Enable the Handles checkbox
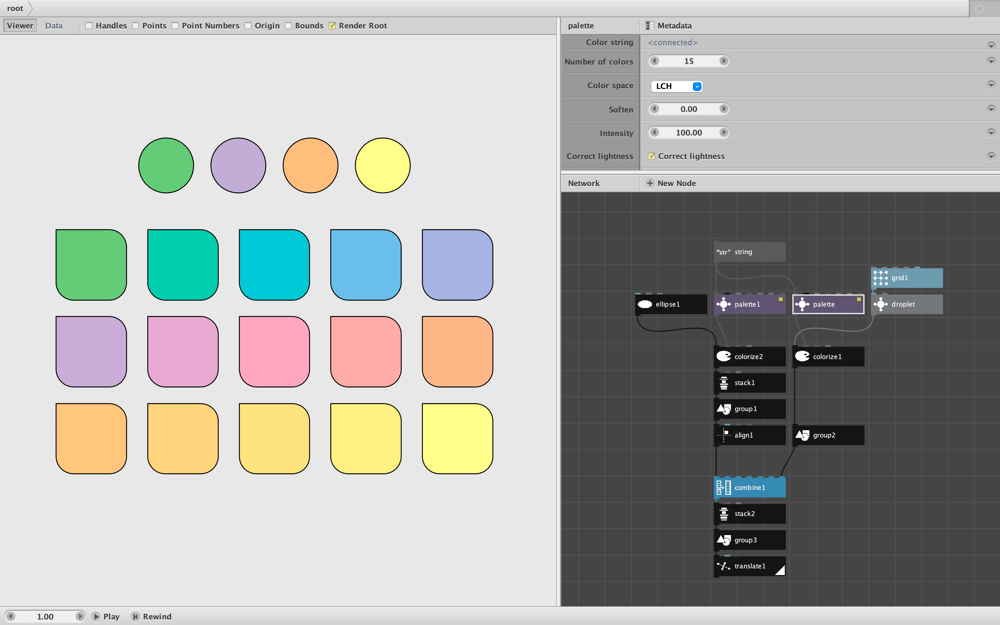 tap(89, 26)
